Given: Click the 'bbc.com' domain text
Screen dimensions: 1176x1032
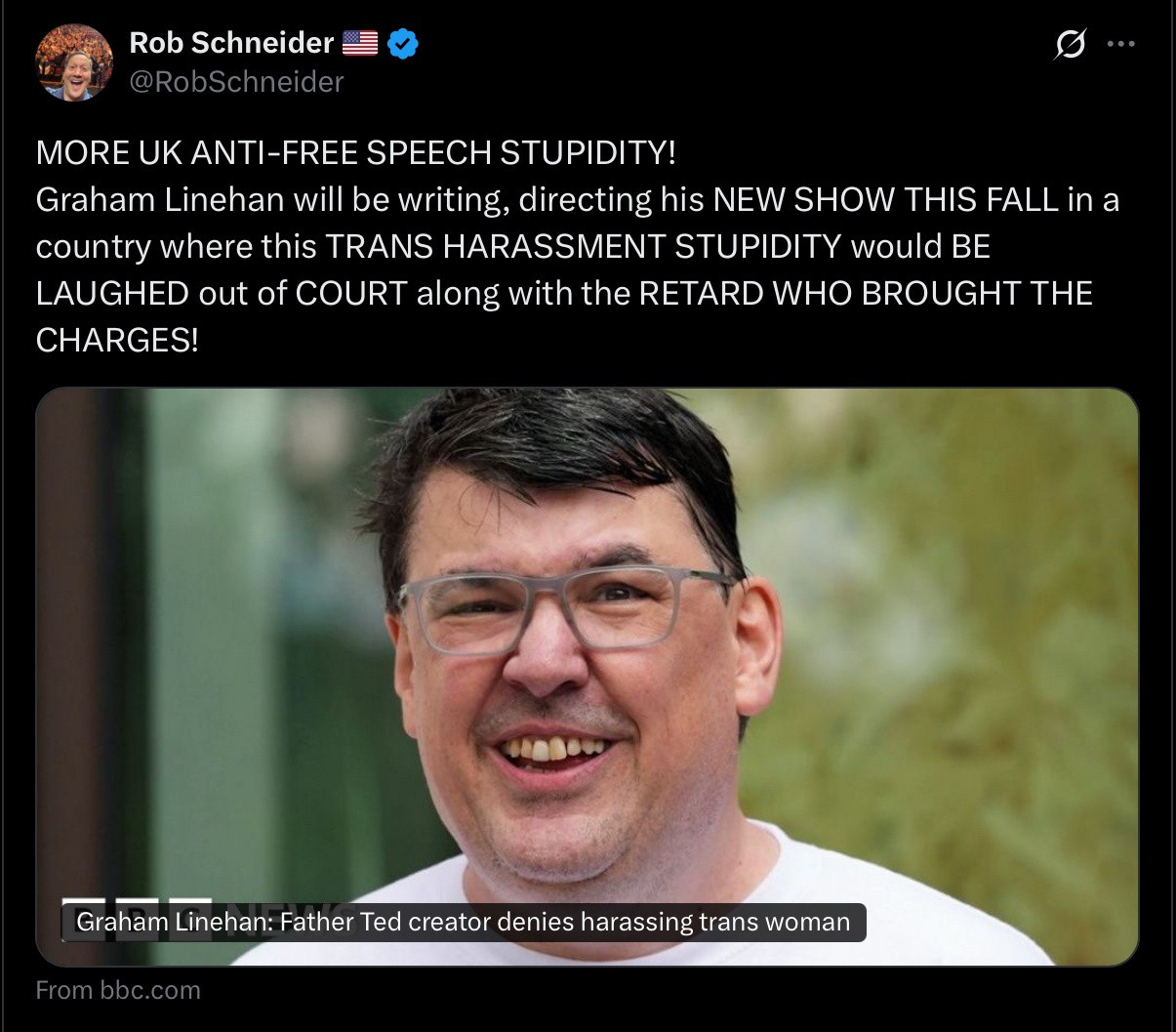Looking at the screenshot, I should tap(150, 990).
